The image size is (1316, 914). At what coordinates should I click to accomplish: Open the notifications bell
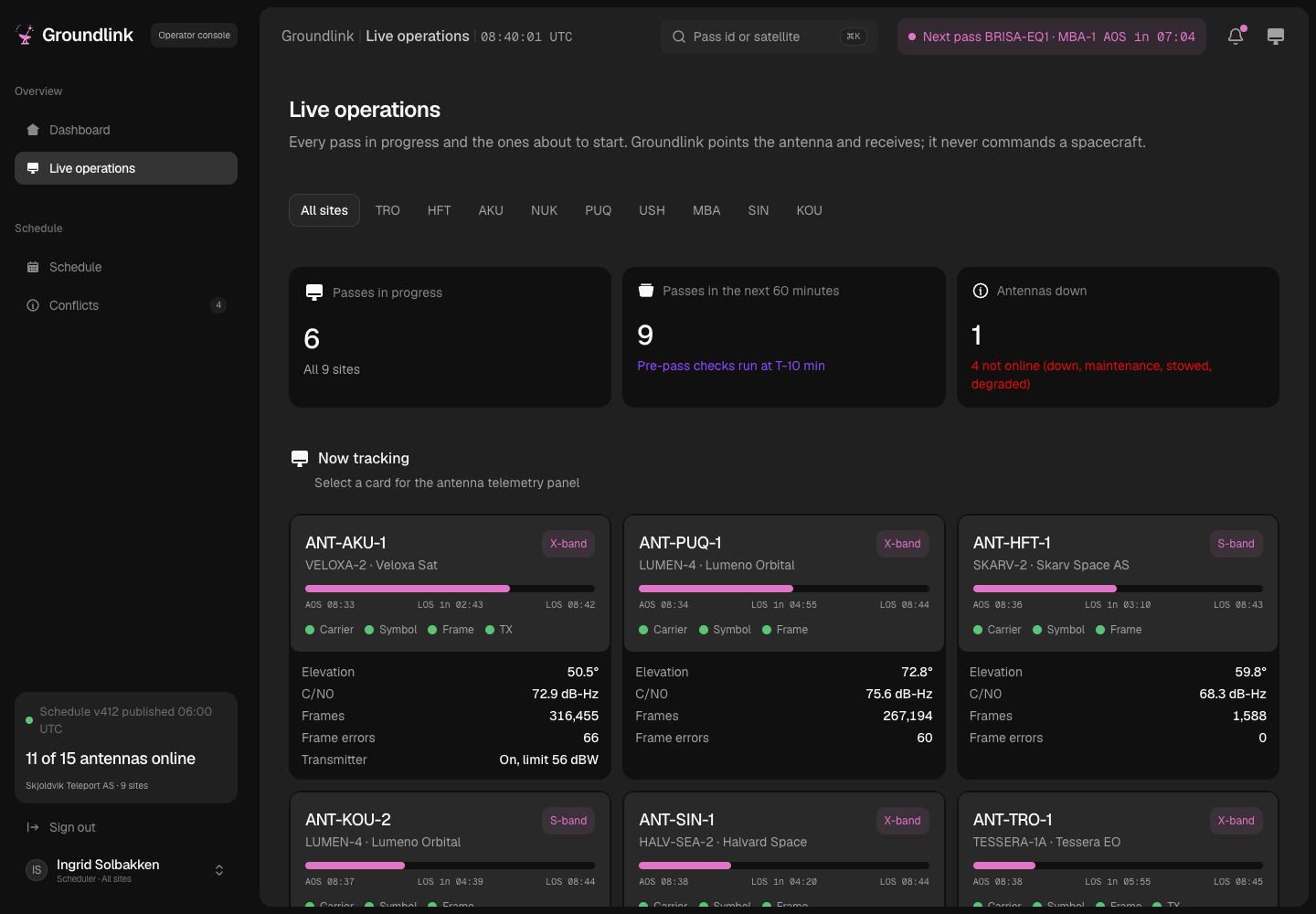pyautogui.click(x=1236, y=37)
